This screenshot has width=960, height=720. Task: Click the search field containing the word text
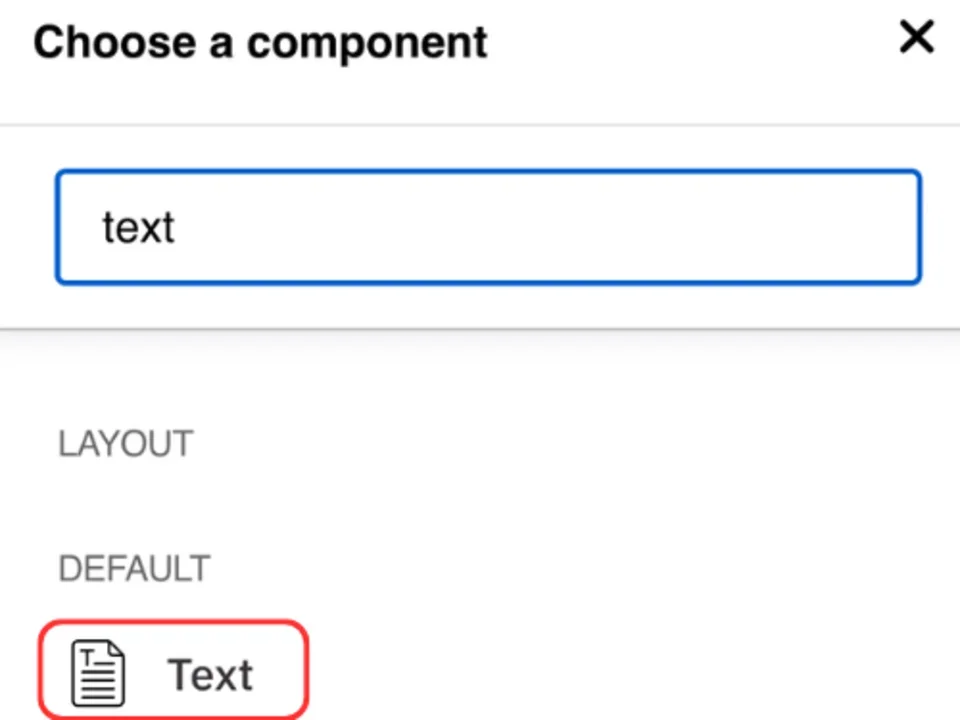click(x=488, y=227)
